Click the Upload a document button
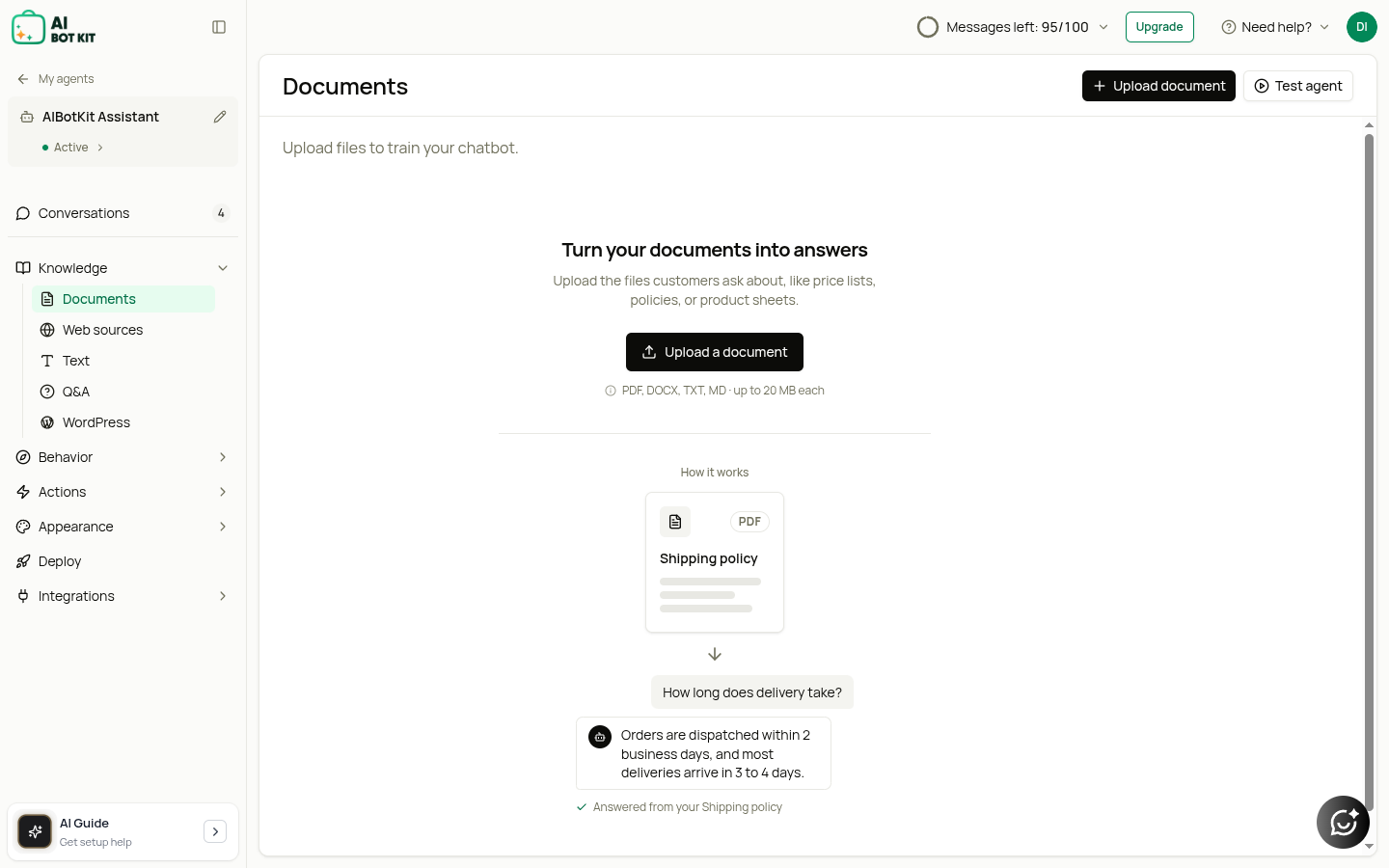Viewport: 1389px width, 868px height. pos(715,352)
